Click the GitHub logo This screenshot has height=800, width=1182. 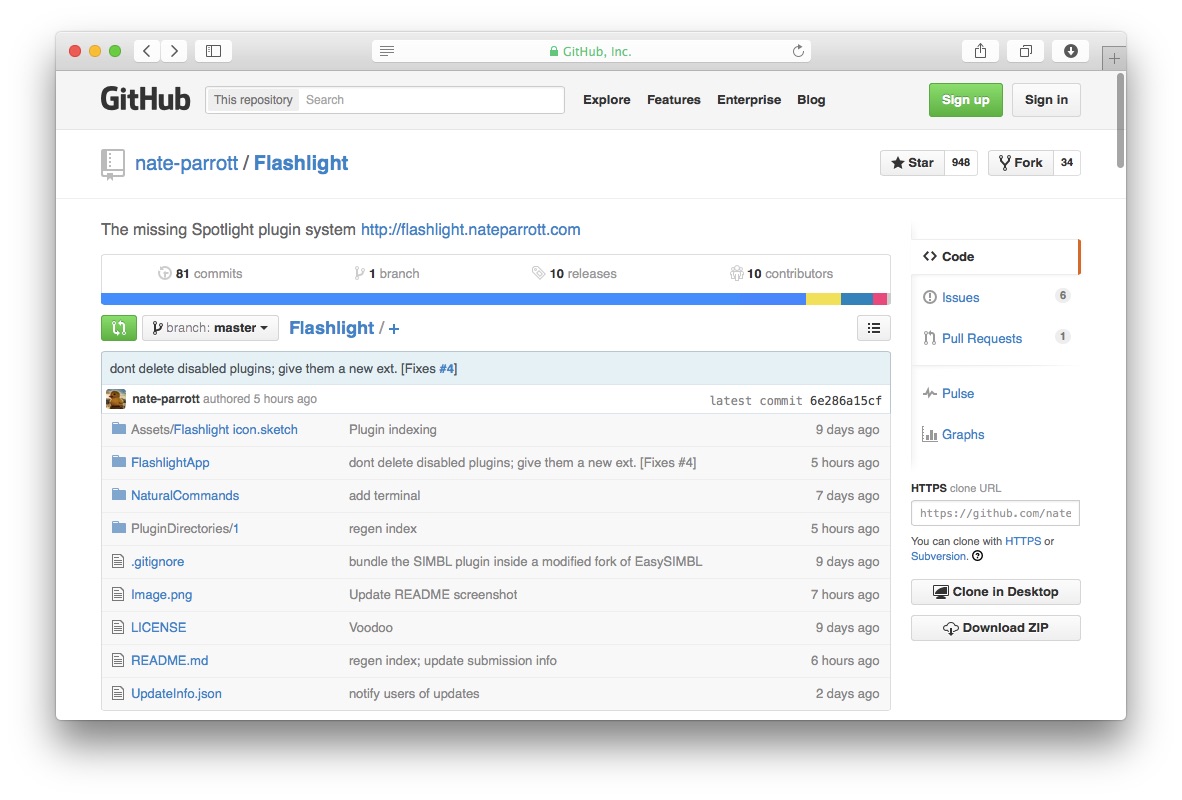click(x=145, y=100)
